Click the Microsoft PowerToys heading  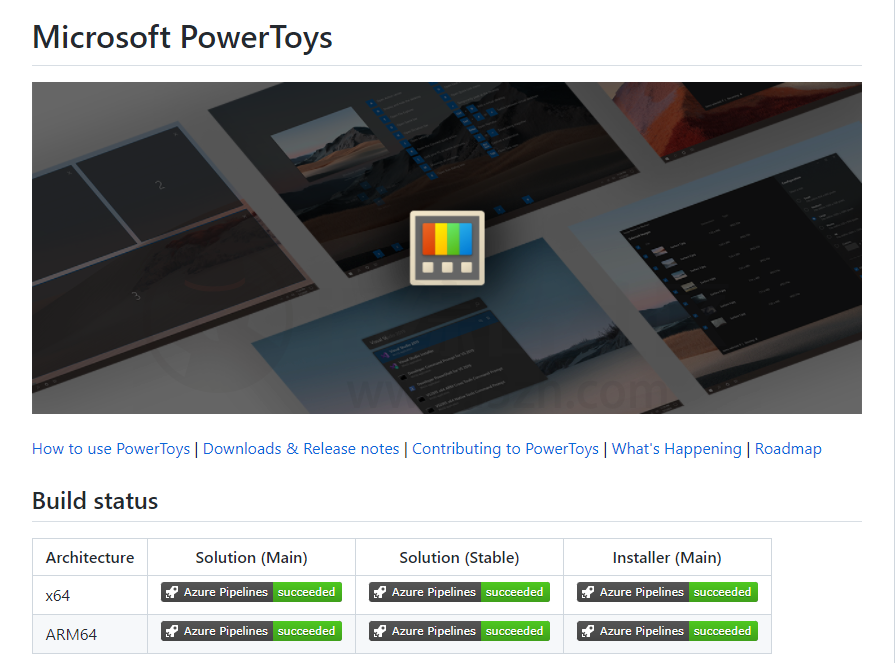[x=182, y=38]
